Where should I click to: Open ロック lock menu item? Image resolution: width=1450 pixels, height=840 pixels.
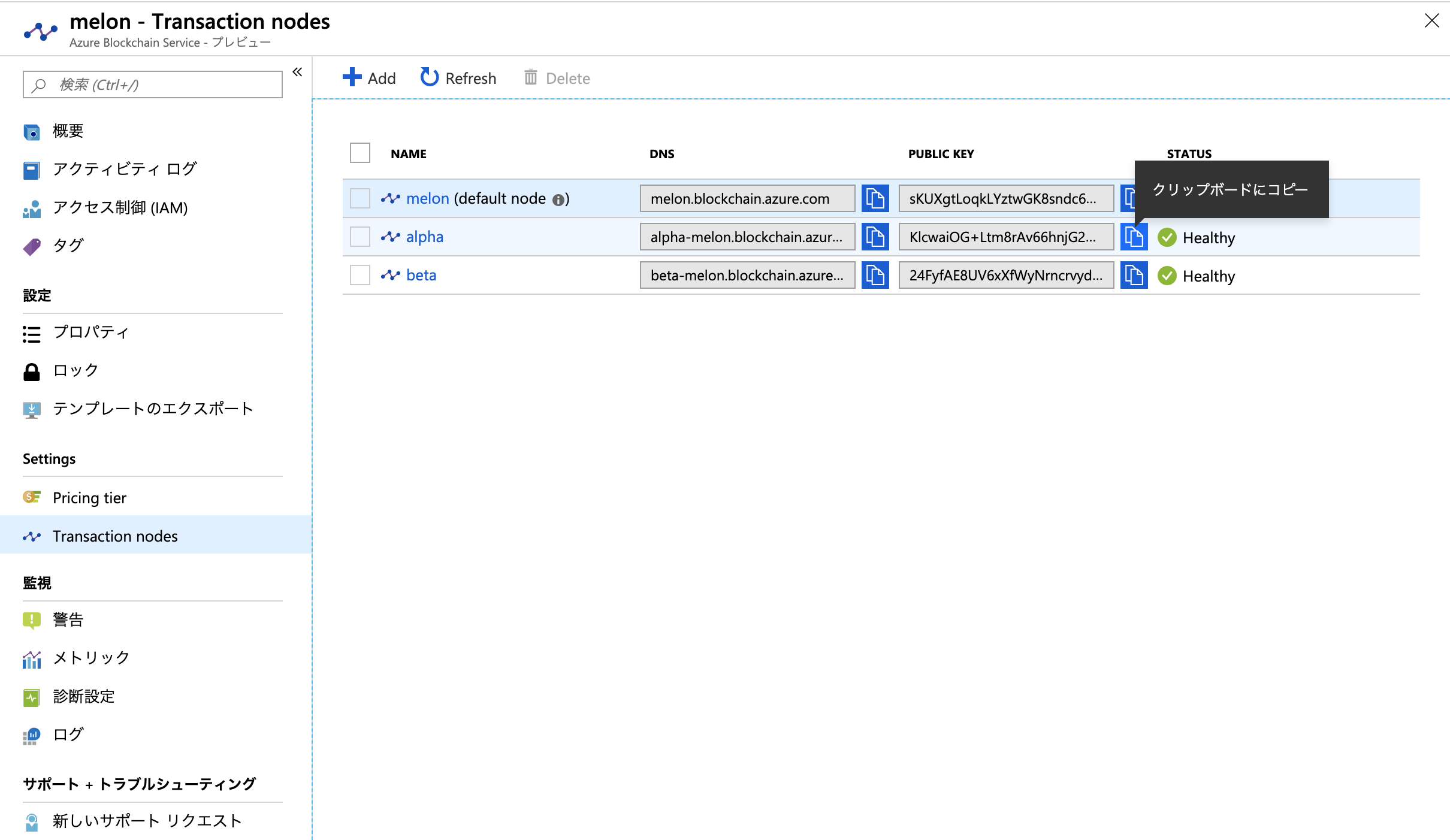156,371
